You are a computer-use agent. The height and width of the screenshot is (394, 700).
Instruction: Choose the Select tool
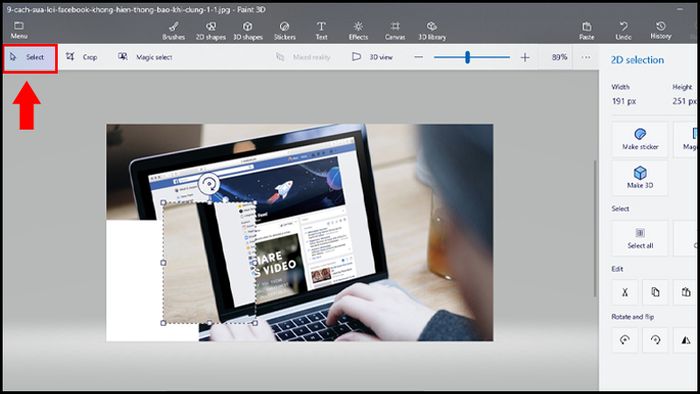tap(30, 57)
